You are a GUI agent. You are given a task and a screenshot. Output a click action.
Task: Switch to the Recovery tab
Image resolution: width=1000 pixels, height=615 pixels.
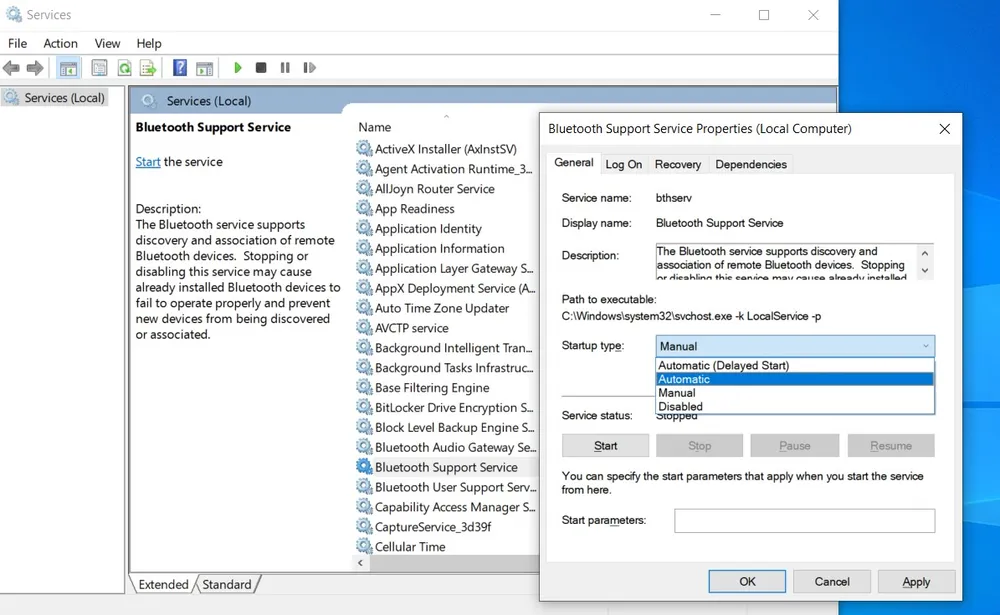(678, 164)
